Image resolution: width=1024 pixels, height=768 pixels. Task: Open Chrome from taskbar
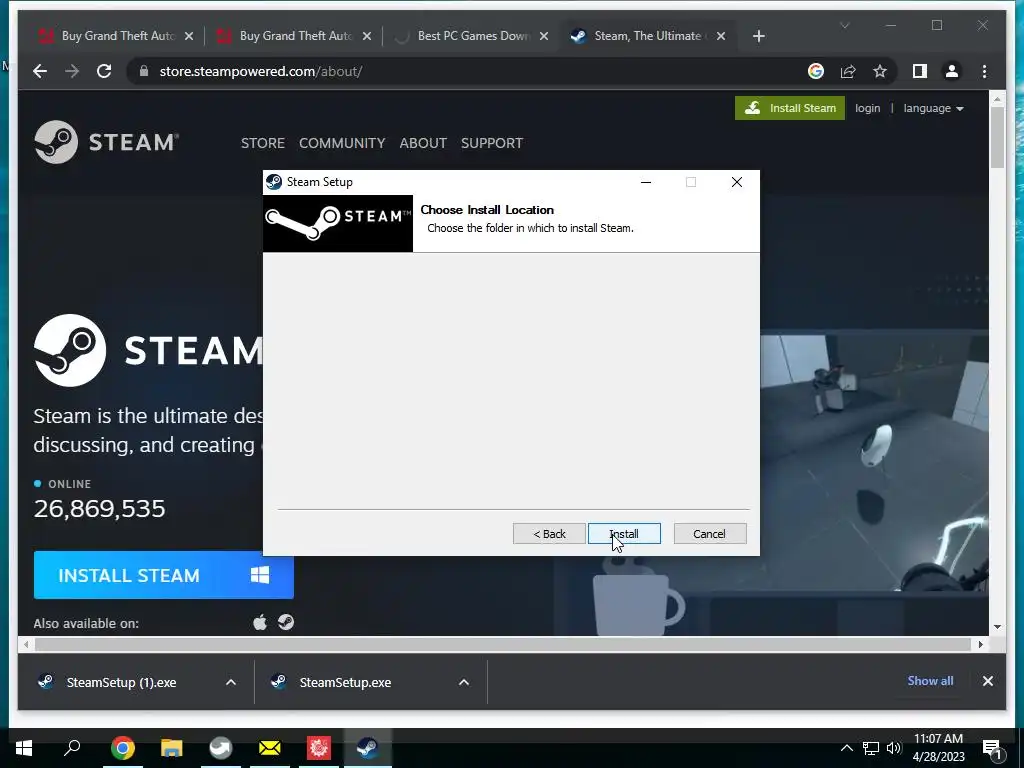[123, 748]
